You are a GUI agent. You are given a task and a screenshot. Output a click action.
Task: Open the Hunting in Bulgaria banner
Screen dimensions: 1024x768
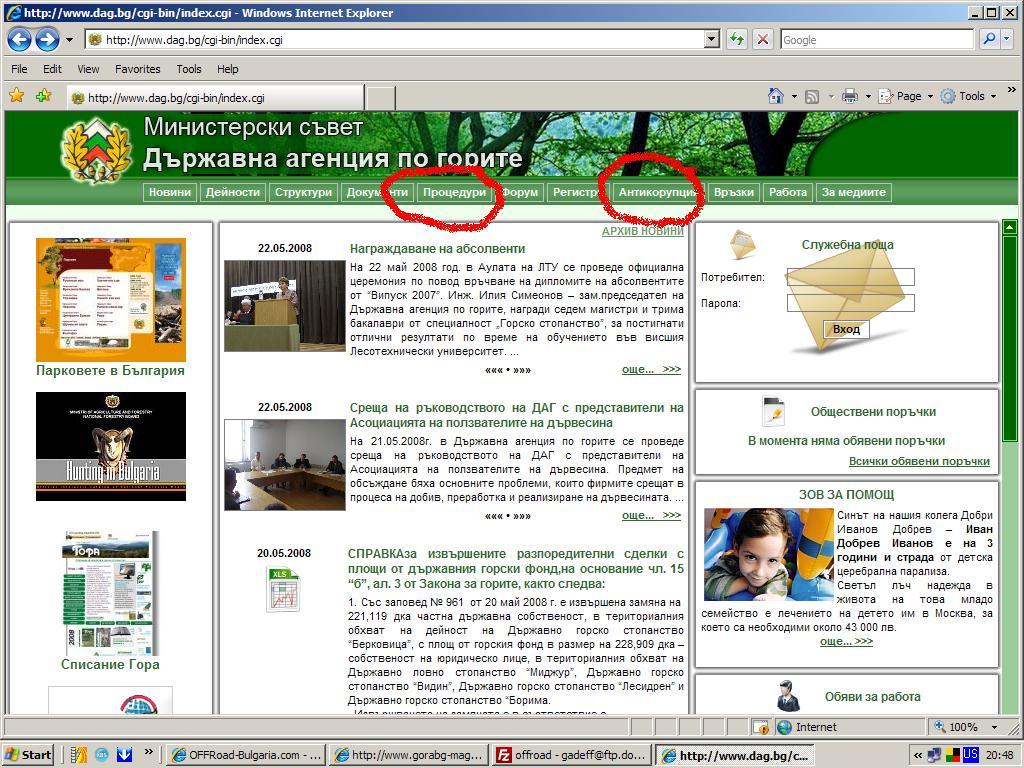pyautogui.click(x=111, y=447)
